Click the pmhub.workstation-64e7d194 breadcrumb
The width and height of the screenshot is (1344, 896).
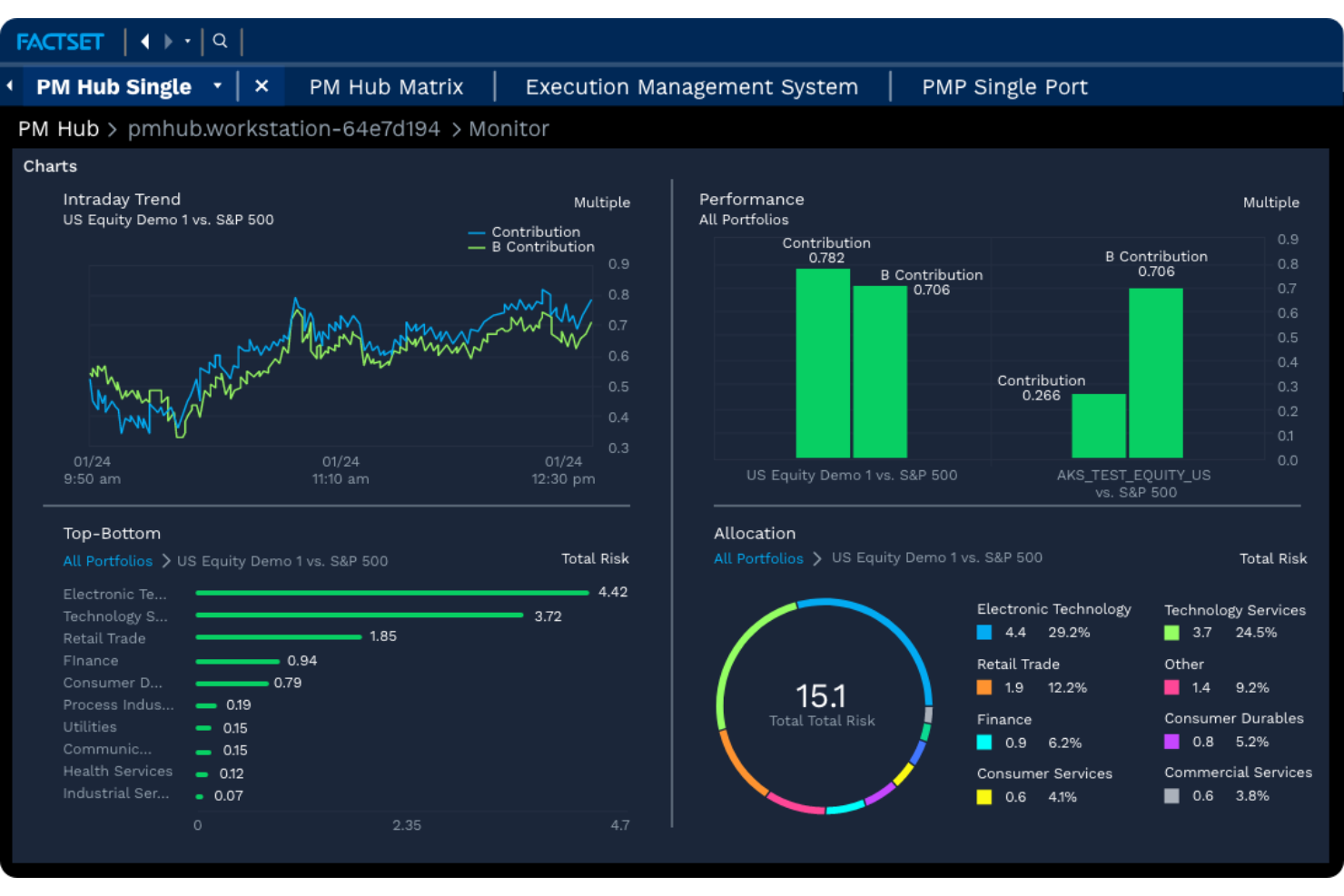click(283, 129)
